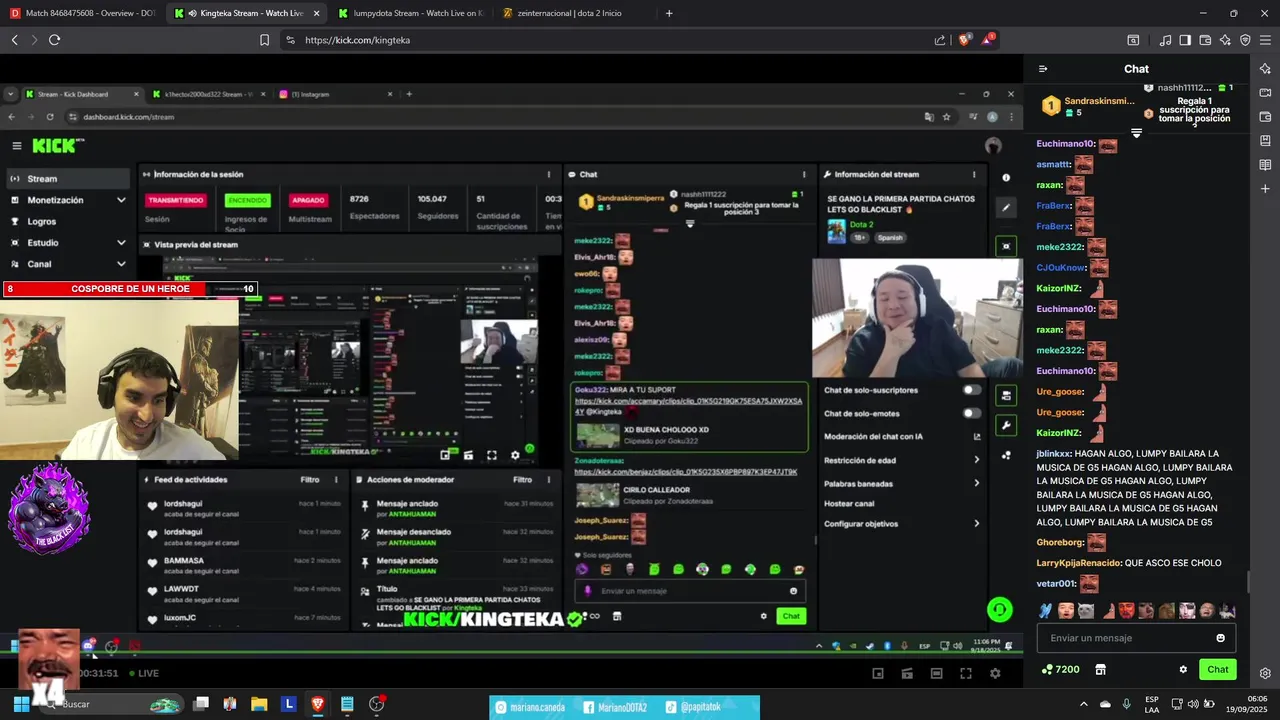Open the reading list icon in the sidebar

click(x=1265, y=165)
